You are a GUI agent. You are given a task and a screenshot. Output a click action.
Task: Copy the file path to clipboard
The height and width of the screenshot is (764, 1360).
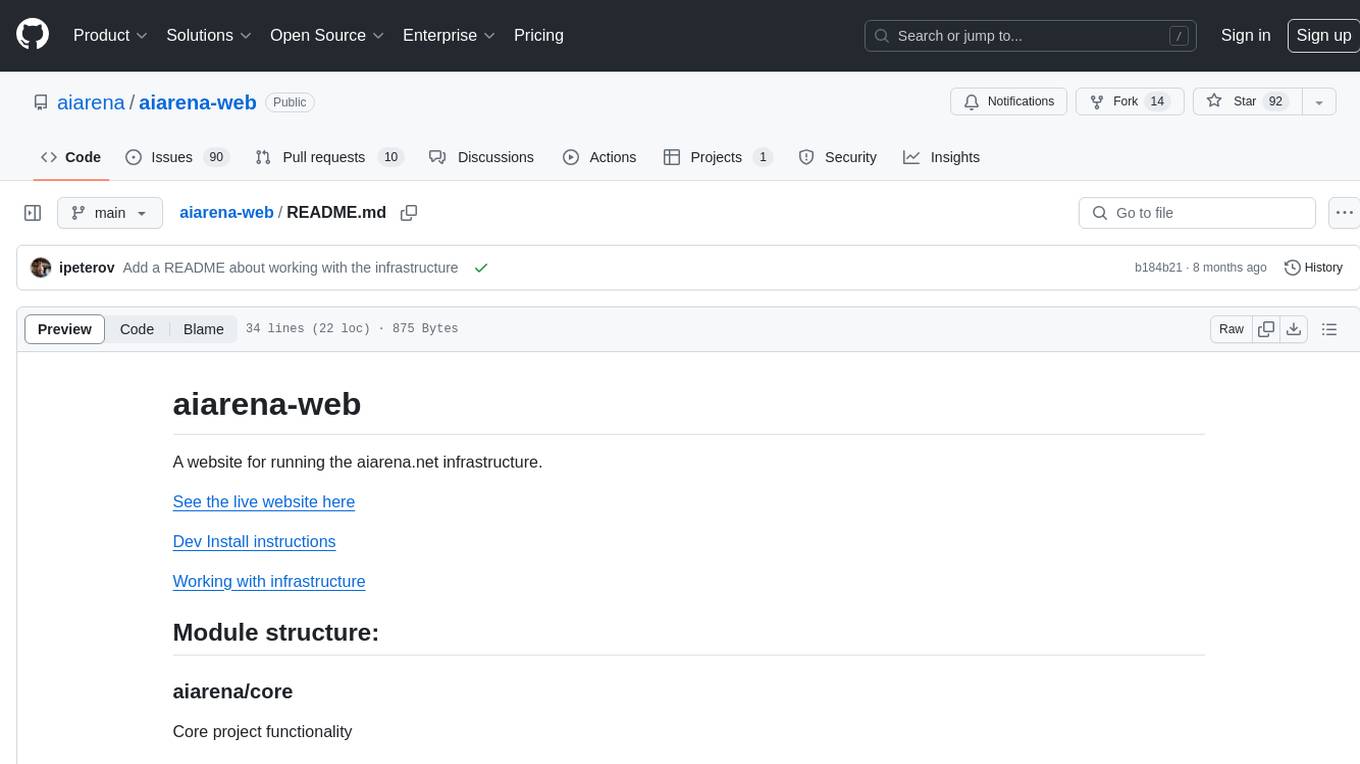pyautogui.click(x=408, y=213)
